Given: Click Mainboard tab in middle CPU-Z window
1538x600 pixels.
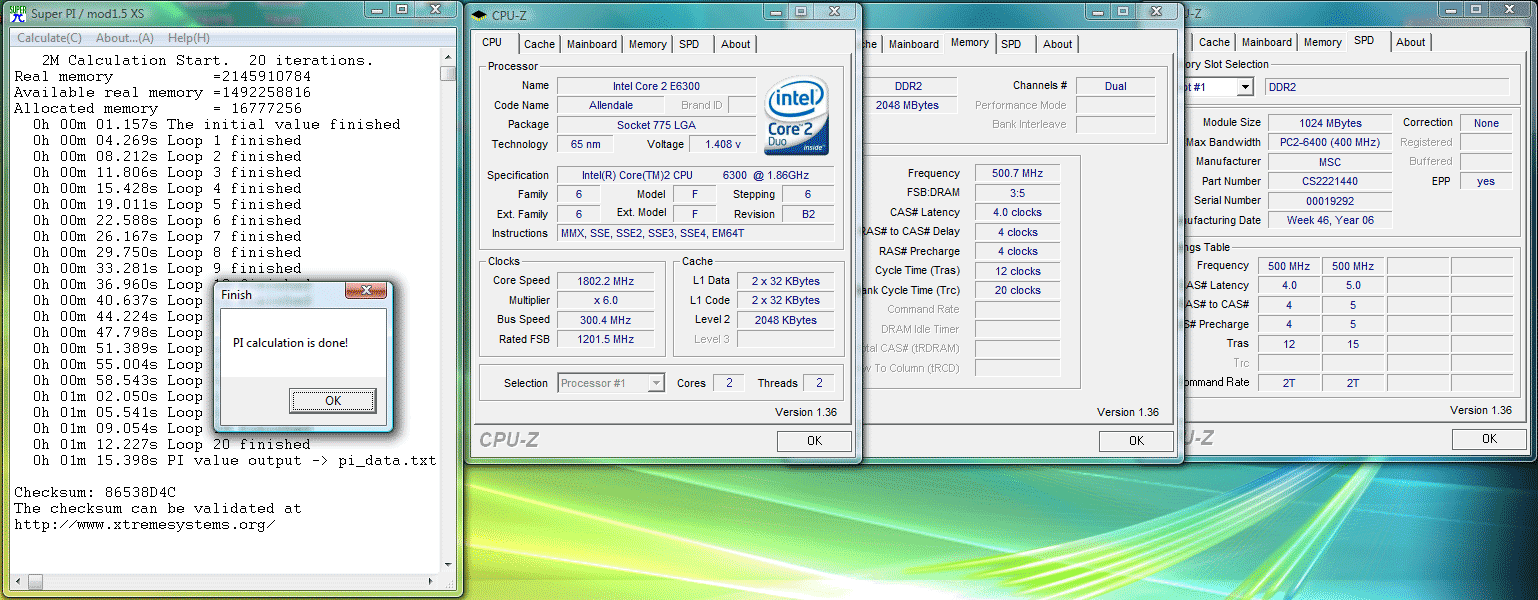Looking at the screenshot, I should click(914, 44).
